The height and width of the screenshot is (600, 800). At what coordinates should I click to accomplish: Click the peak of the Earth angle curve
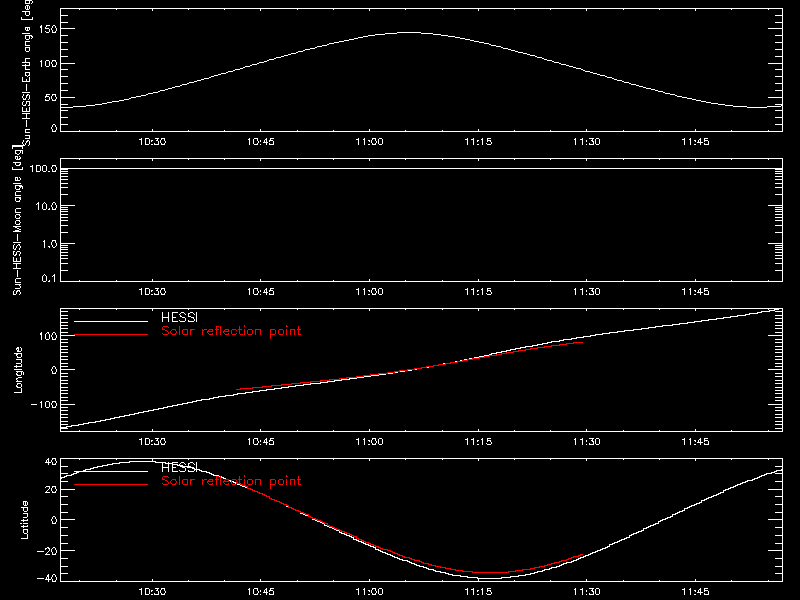coord(408,33)
